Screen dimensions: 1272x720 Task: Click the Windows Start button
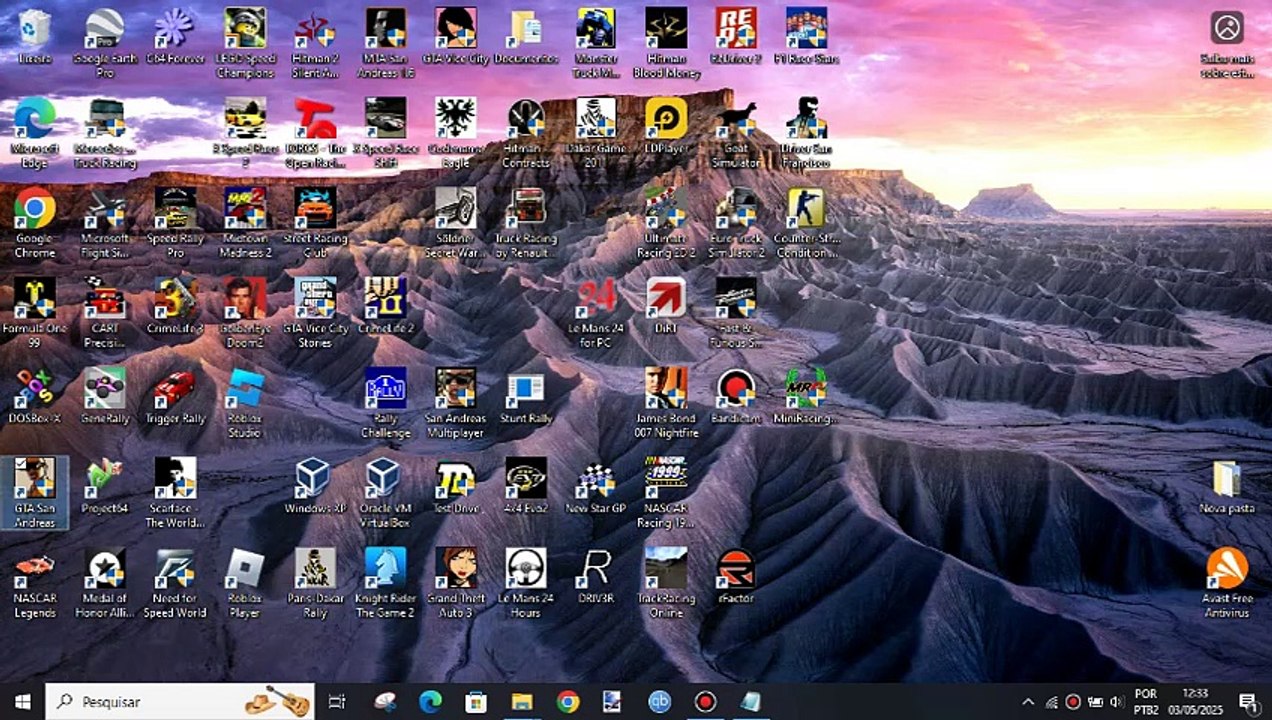pos(22,702)
